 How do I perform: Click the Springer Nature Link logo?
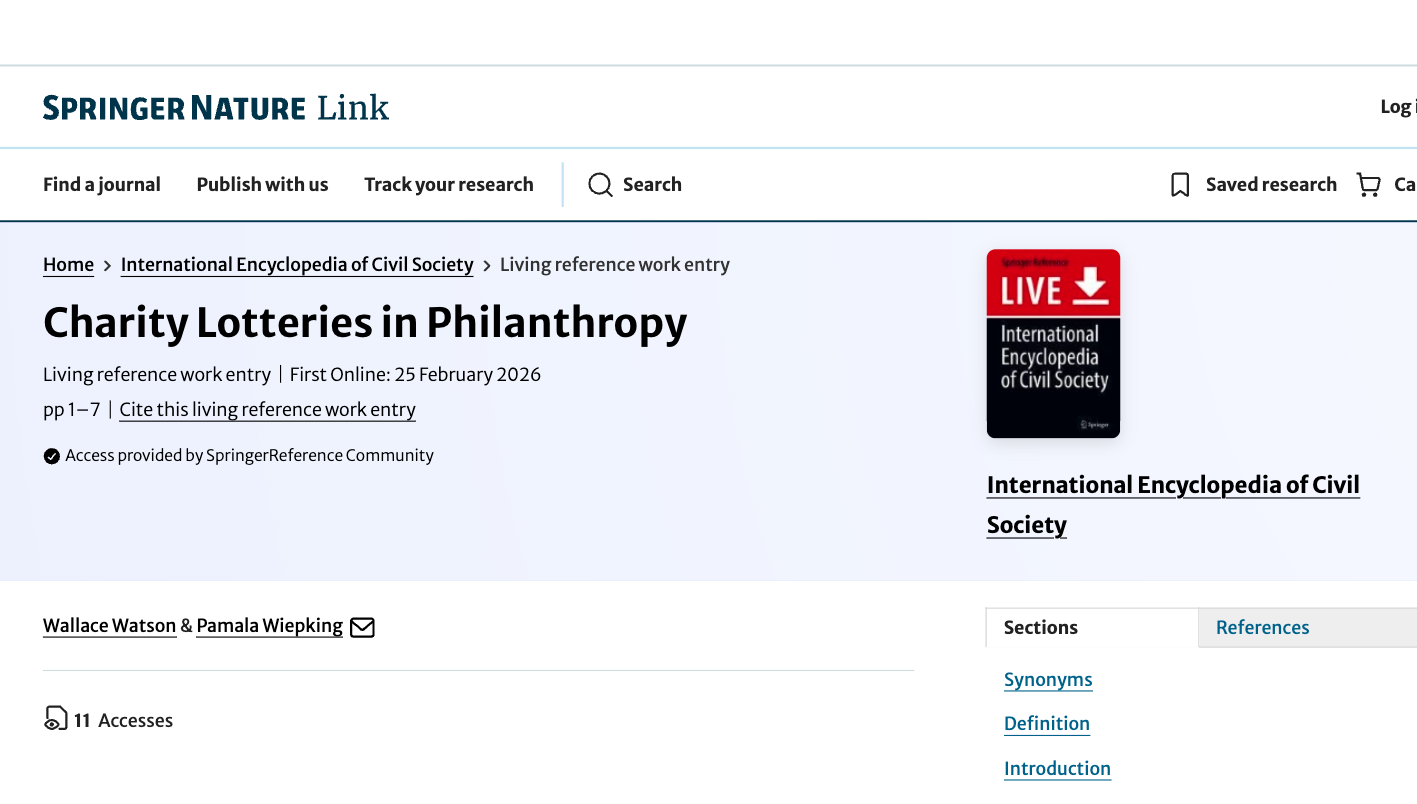pos(215,108)
